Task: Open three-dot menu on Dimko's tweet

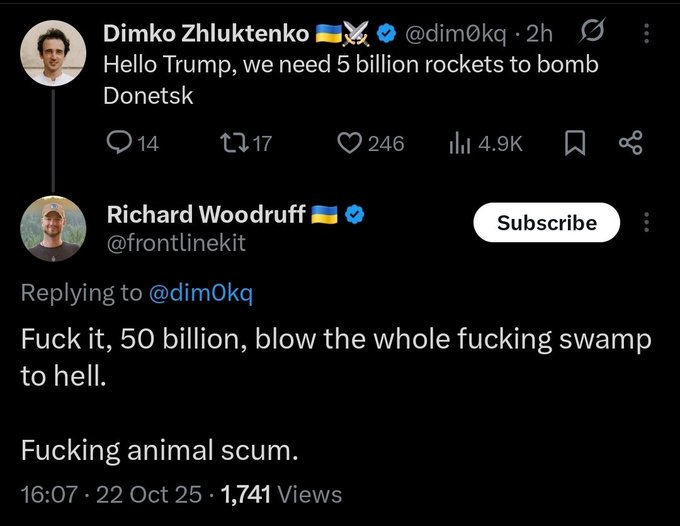Action: pos(646,33)
